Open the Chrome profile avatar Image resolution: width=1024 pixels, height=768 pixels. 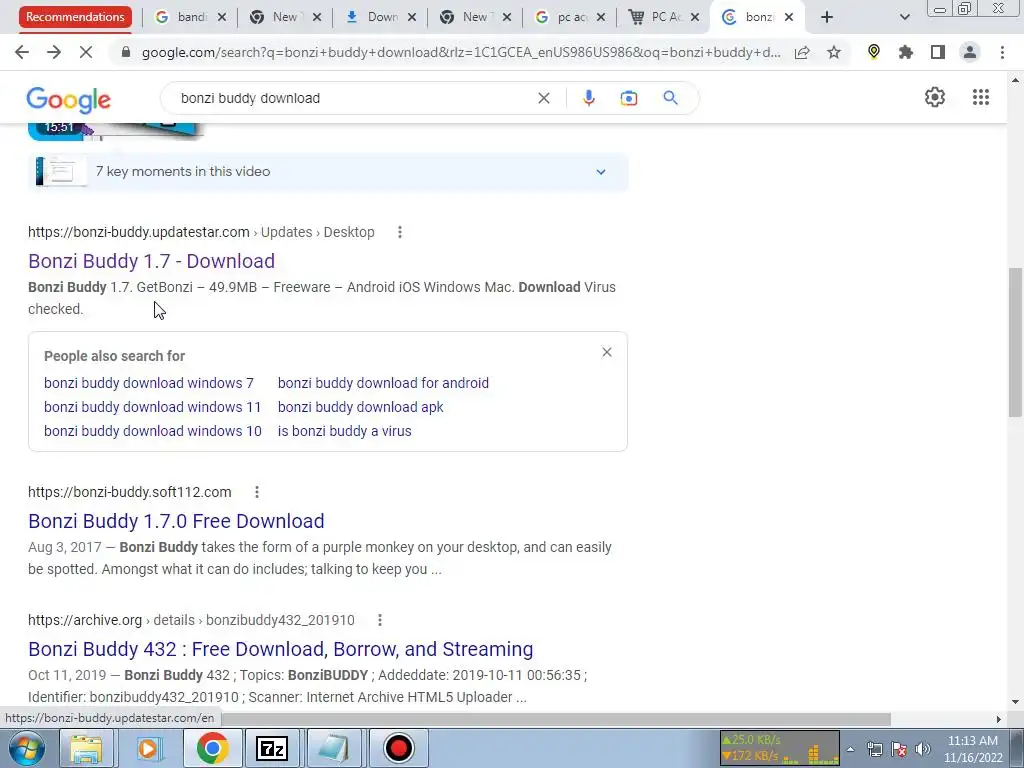970,52
